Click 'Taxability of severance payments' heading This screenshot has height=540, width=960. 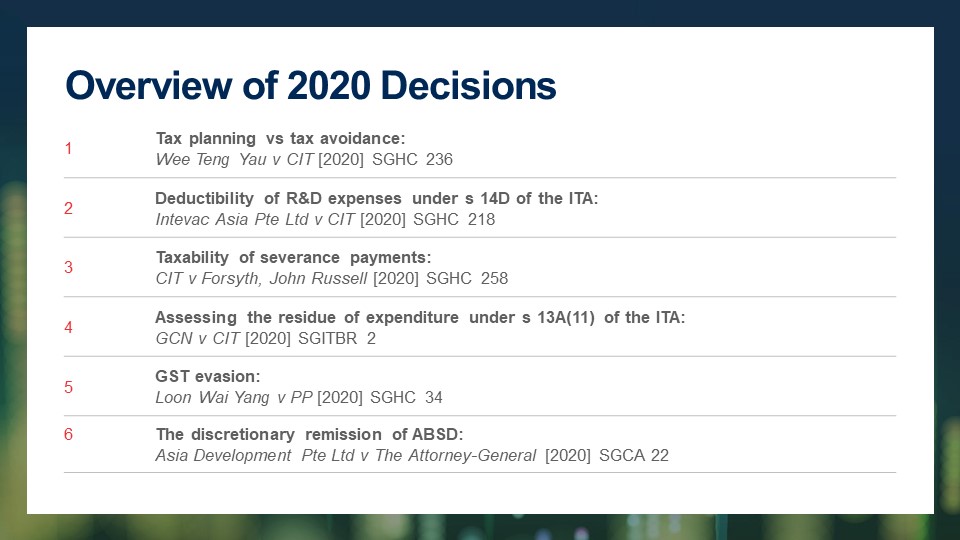[x=293, y=257]
